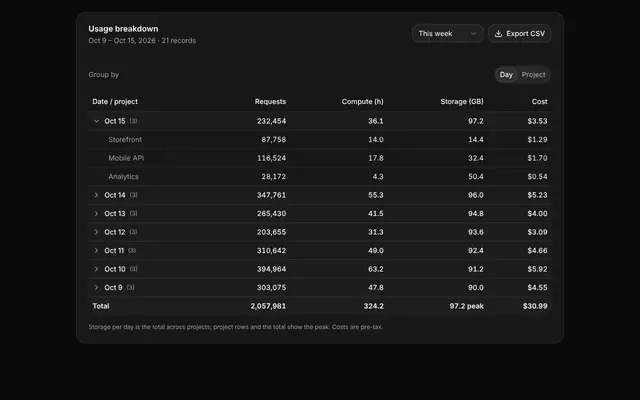The width and height of the screenshot is (640, 400).
Task: Click the $4.00 cost for Oct 13
Action: coord(537,213)
